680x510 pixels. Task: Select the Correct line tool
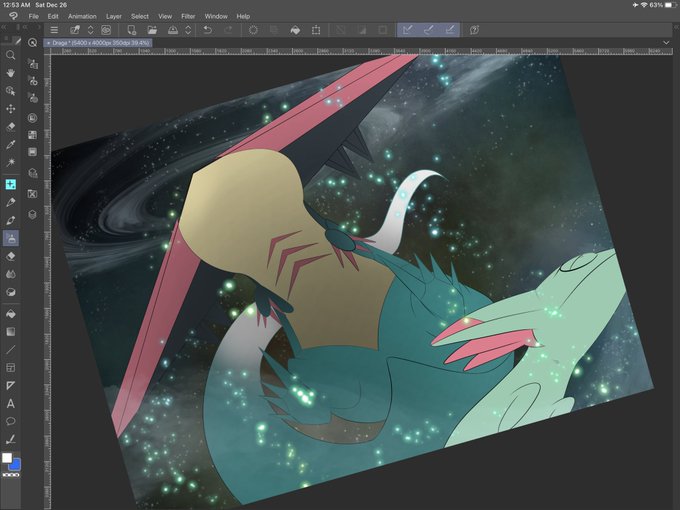coord(10,439)
